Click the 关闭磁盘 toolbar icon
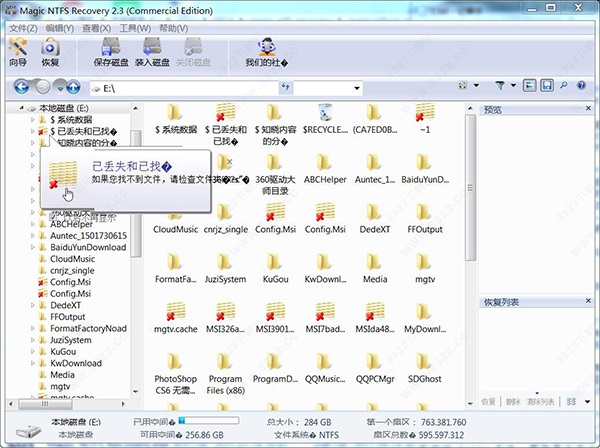The width and height of the screenshot is (600, 448). tap(193, 52)
